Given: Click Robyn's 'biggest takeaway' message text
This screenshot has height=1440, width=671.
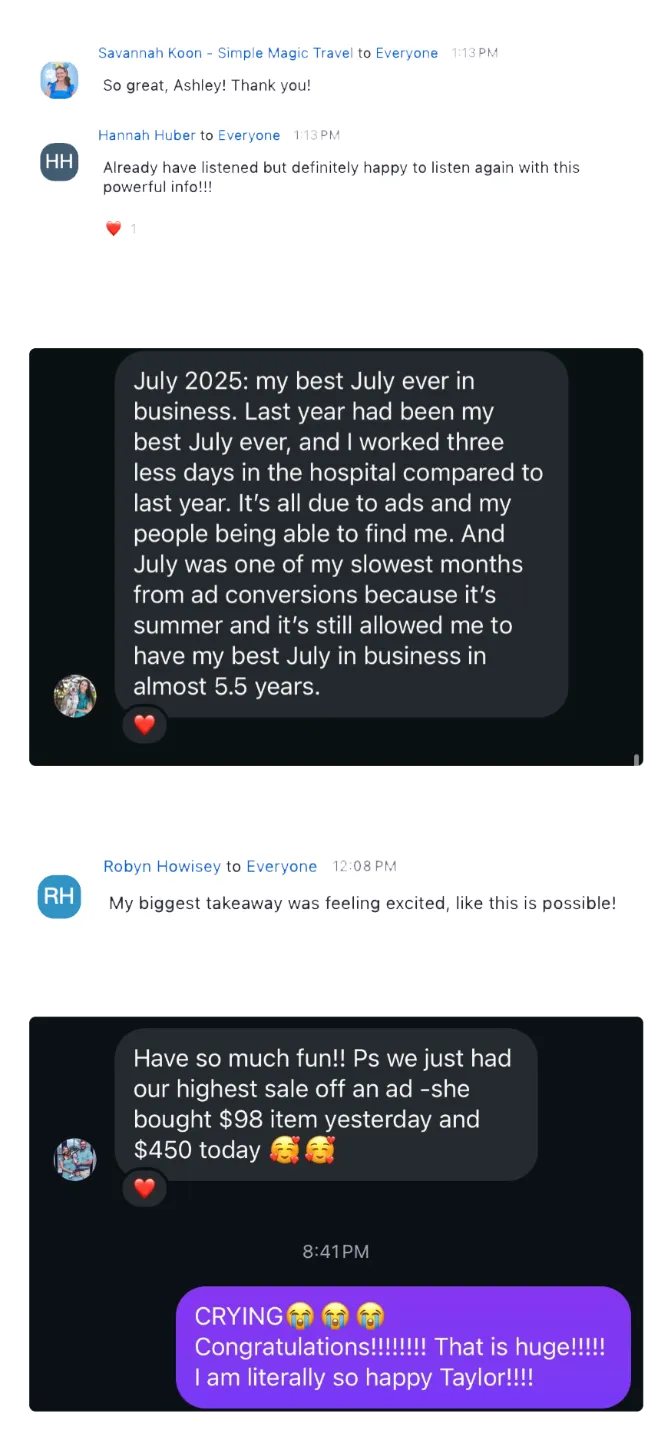Looking at the screenshot, I should [x=362, y=903].
